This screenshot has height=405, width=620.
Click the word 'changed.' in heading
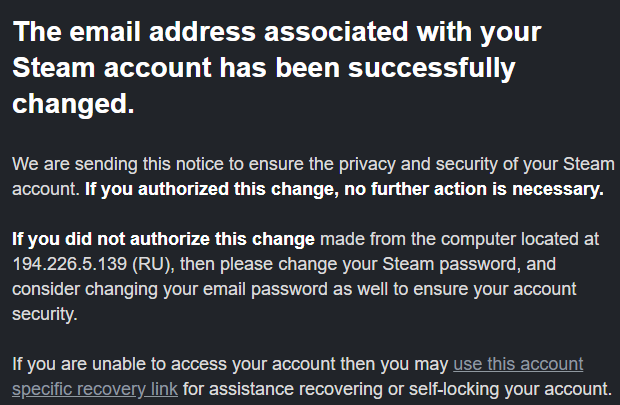tap(73, 104)
